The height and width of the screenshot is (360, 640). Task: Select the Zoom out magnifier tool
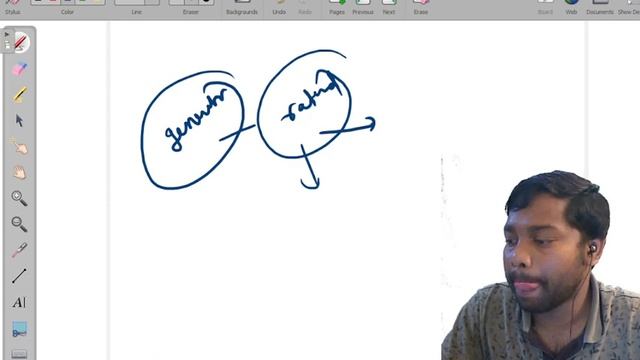(19, 224)
